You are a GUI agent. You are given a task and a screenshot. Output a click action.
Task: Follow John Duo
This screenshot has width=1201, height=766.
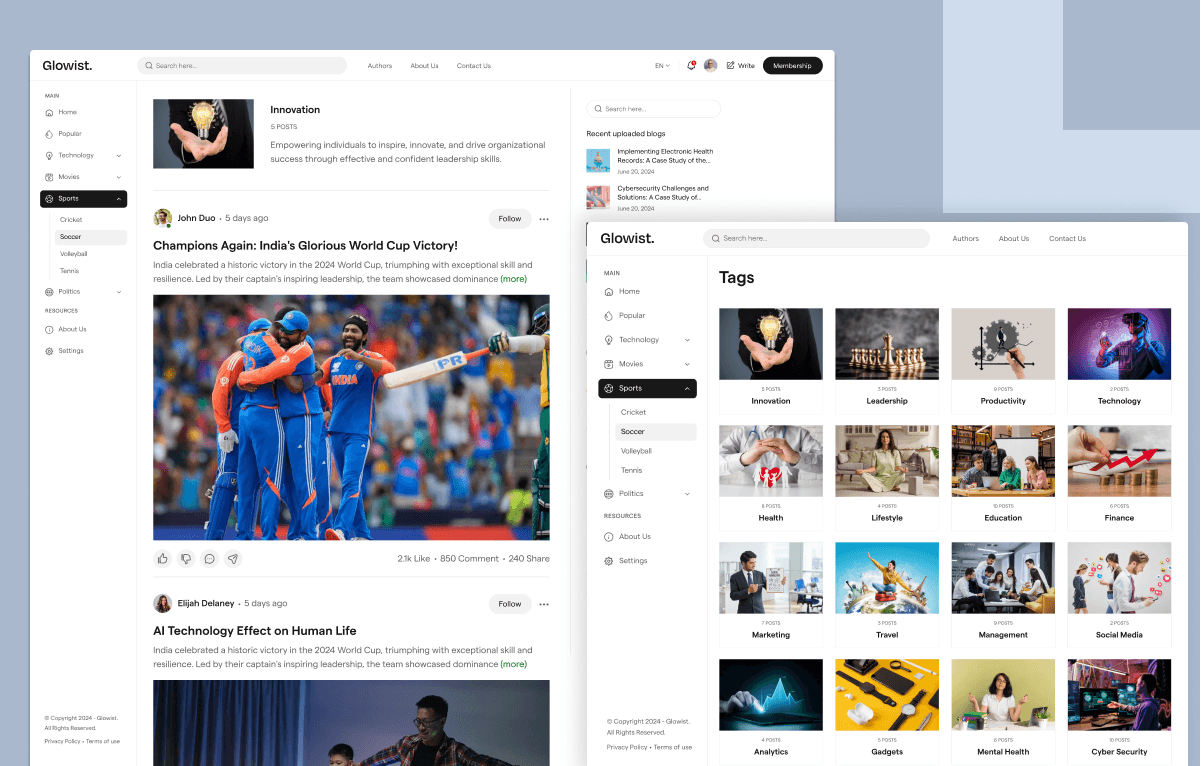(x=510, y=219)
